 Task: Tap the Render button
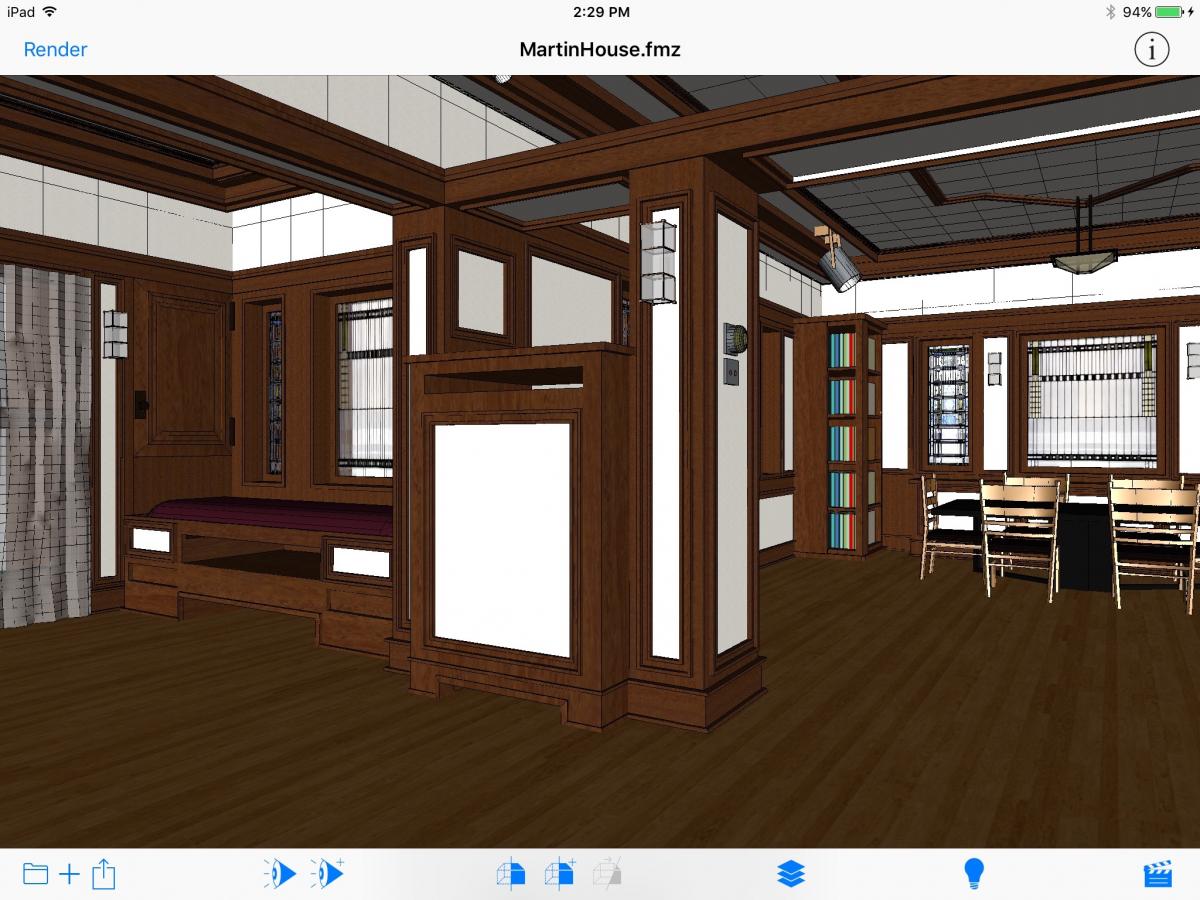pyautogui.click(x=55, y=49)
